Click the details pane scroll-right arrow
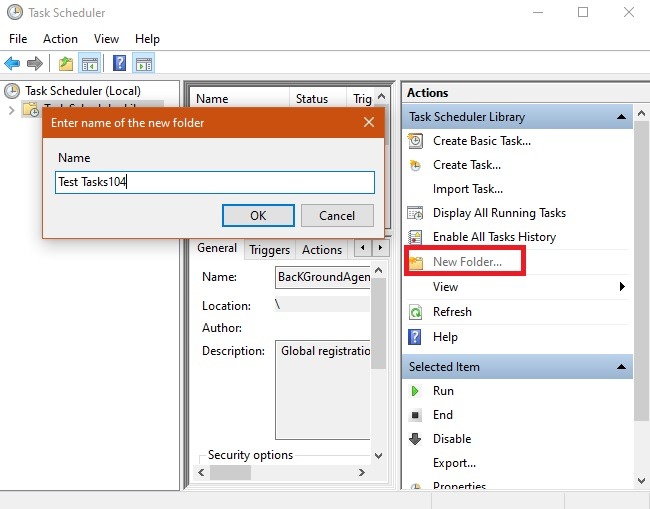650x509 pixels. pyautogui.click(x=361, y=472)
